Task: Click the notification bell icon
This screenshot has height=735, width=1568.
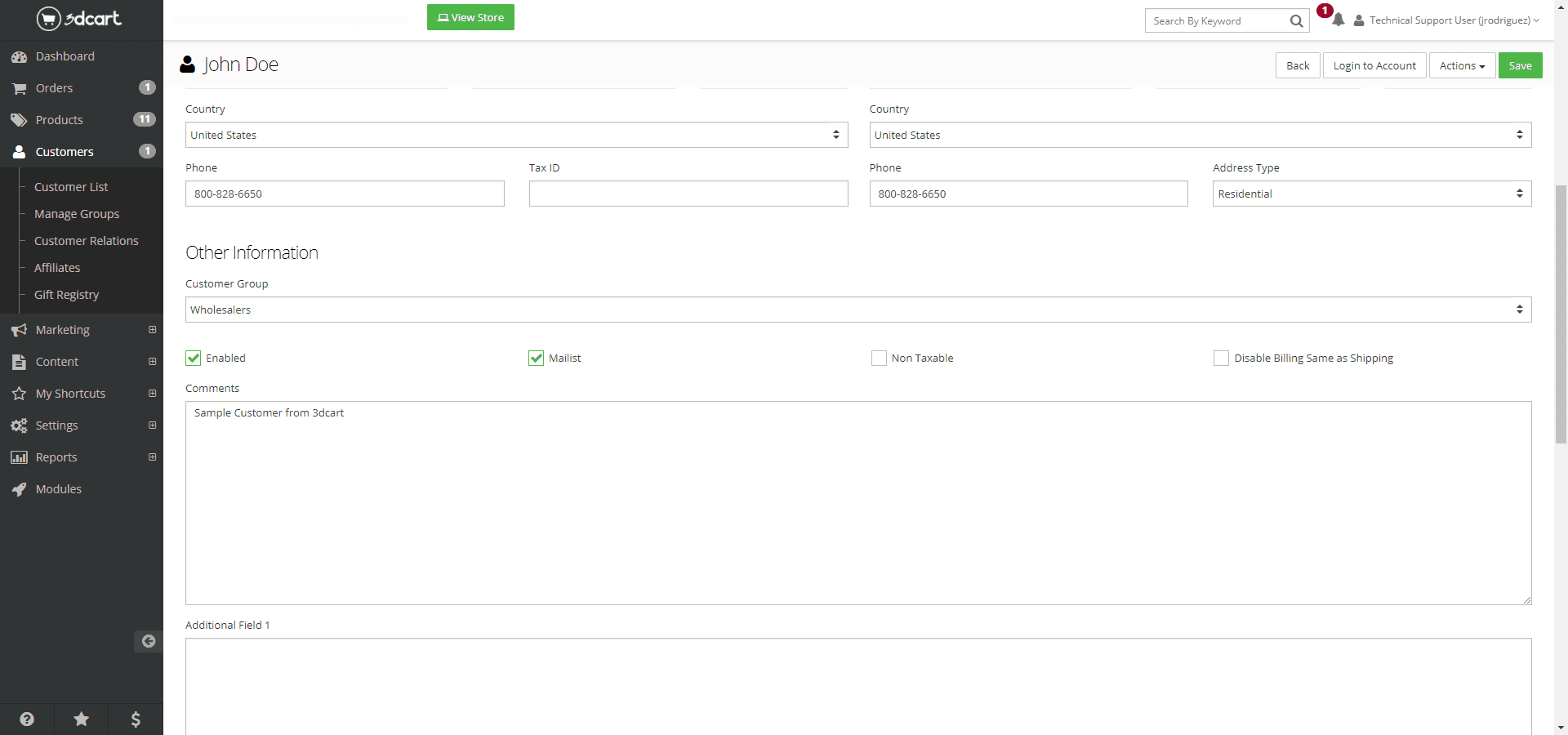Action: 1338,20
